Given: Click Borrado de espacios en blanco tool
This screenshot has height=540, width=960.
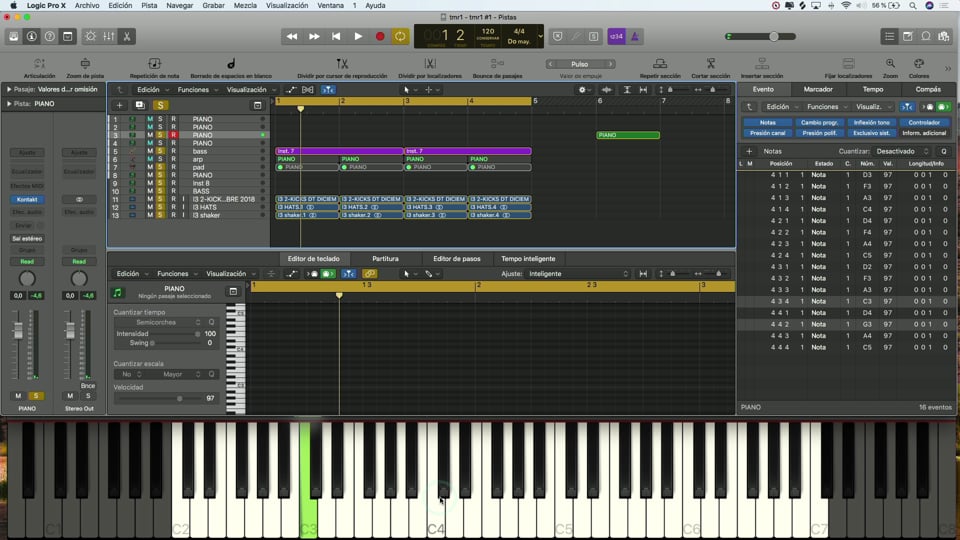Looking at the screenshot, I should coord(231,67).
